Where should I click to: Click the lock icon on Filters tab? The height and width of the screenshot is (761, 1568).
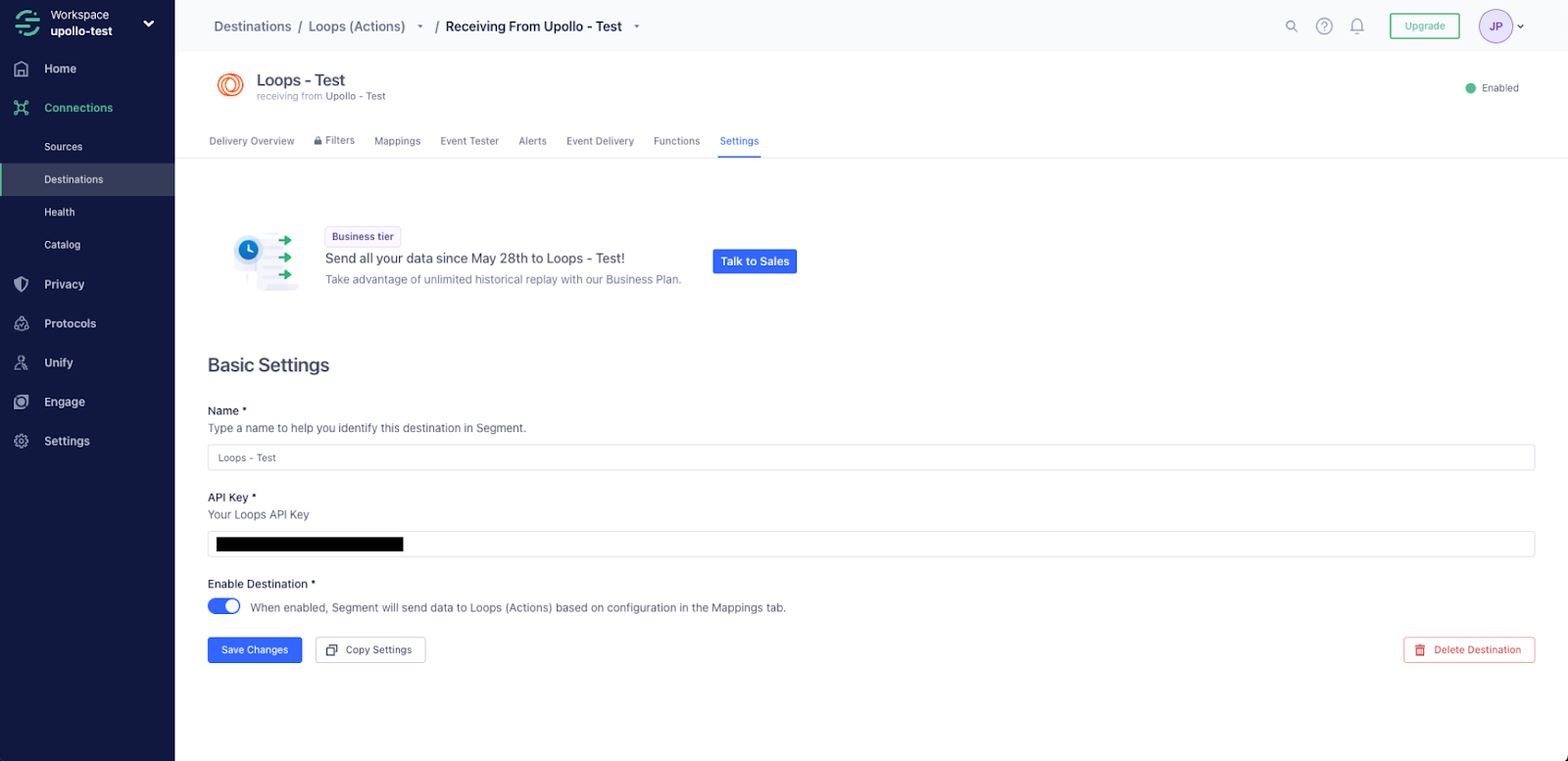point(318,140)
